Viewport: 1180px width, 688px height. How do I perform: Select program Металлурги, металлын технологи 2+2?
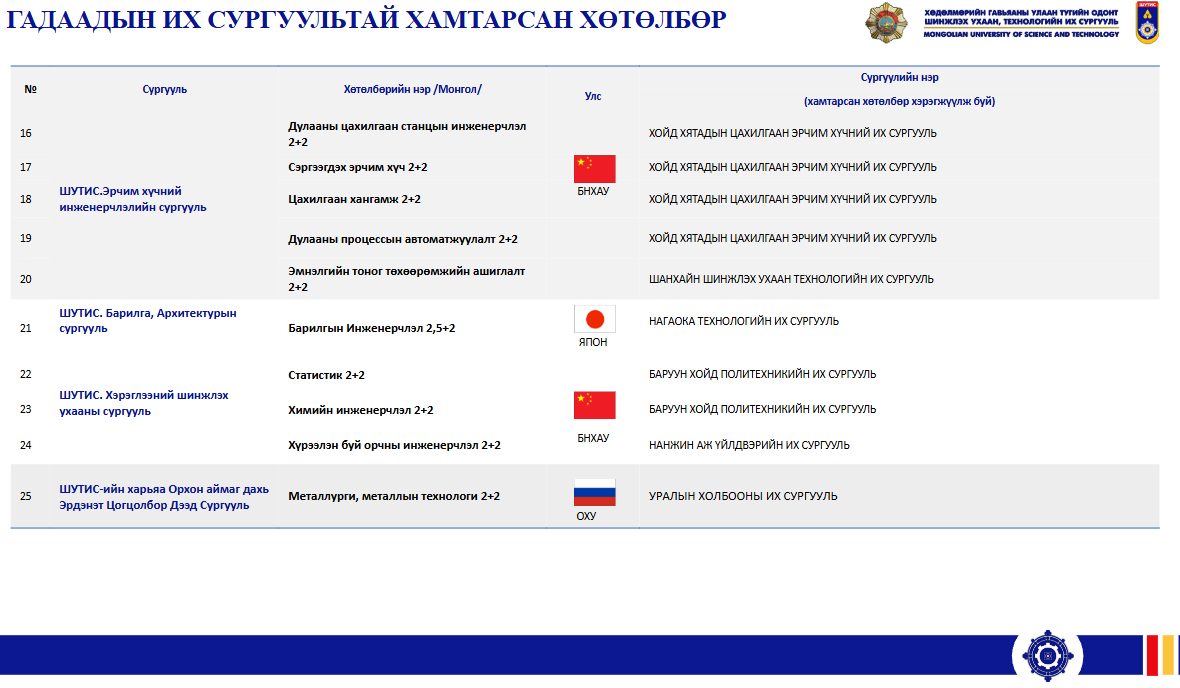click(394, 497)
